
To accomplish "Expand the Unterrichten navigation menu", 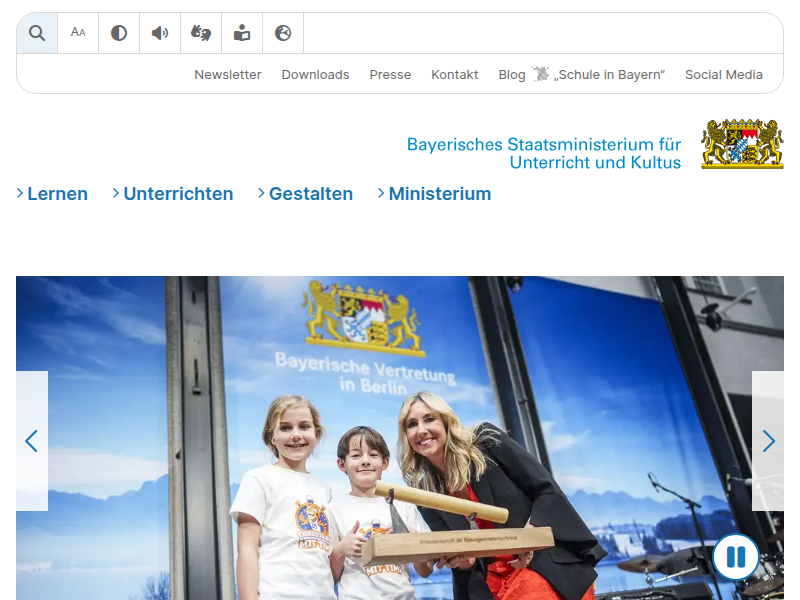I will pyautogui.click(x=173, y=194).
